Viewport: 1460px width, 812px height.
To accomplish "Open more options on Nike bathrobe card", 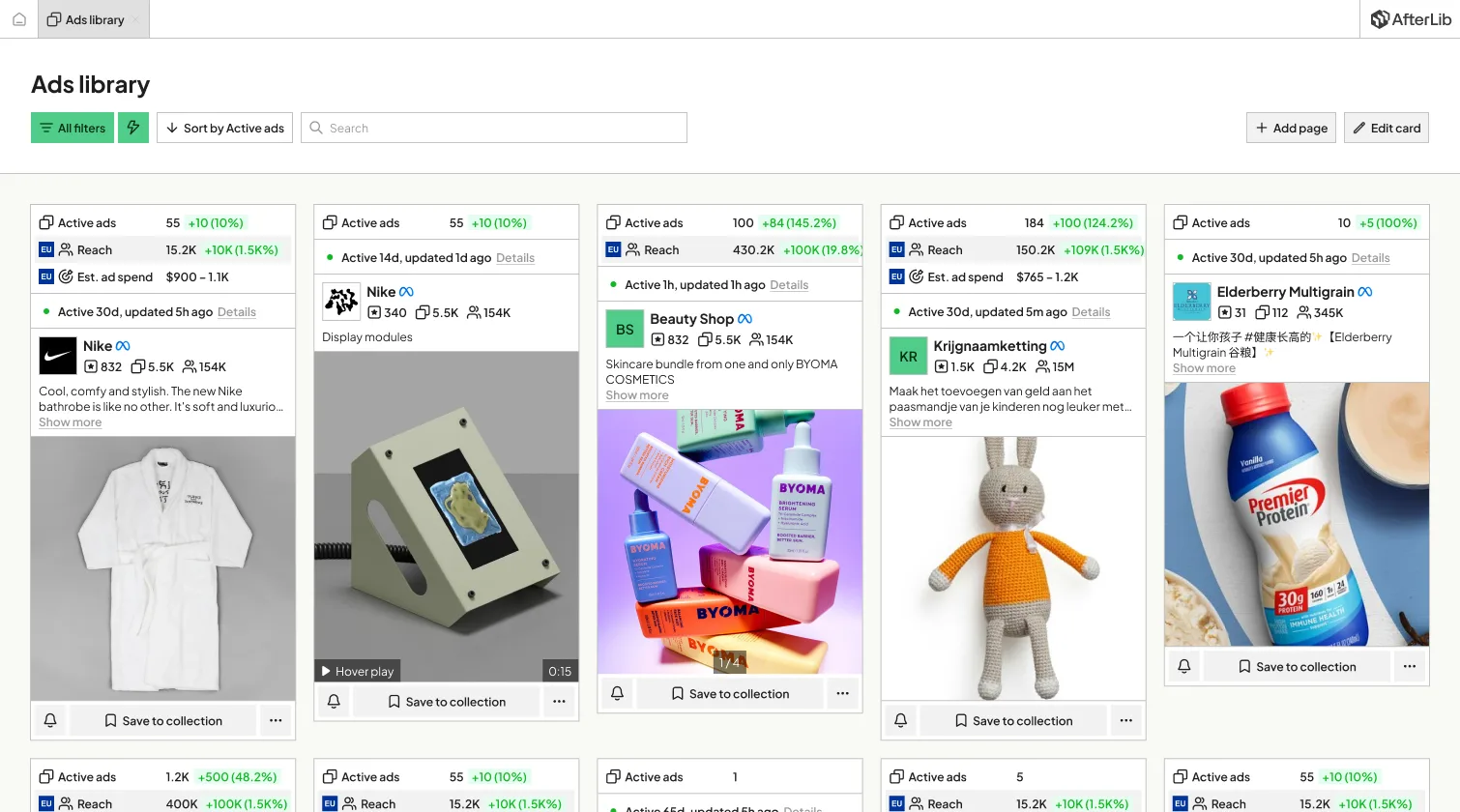I will point(276,720).
